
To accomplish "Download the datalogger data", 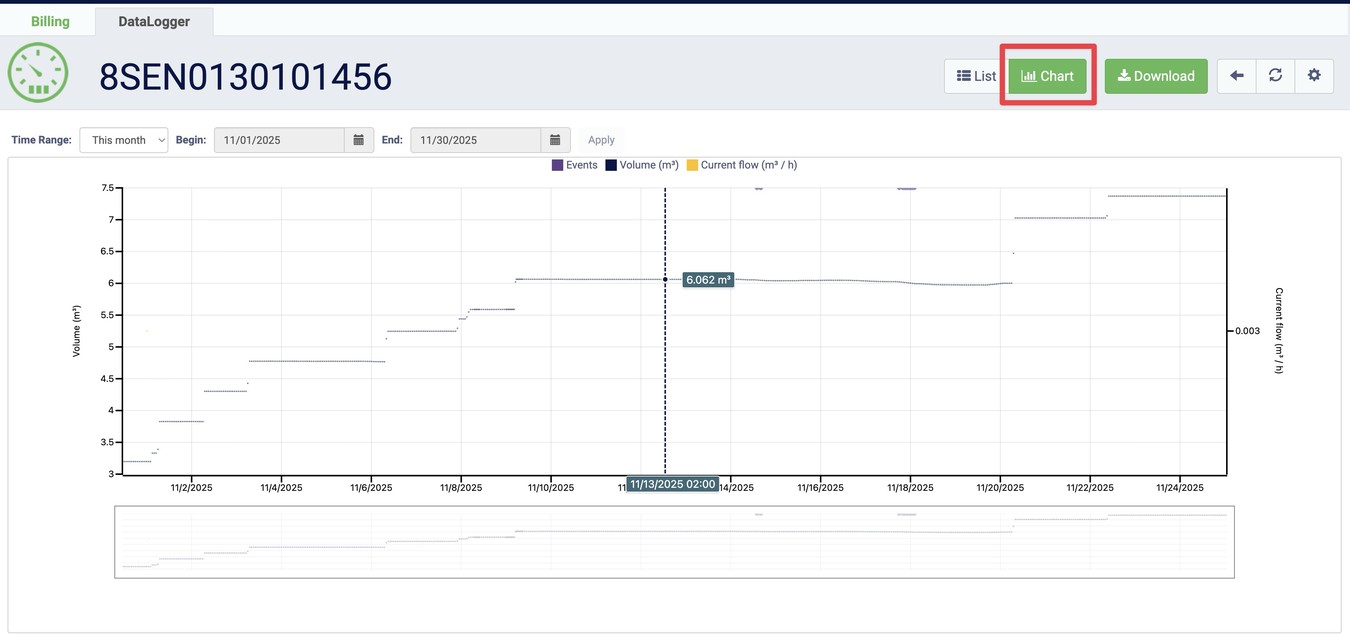I will (1156, 76).
